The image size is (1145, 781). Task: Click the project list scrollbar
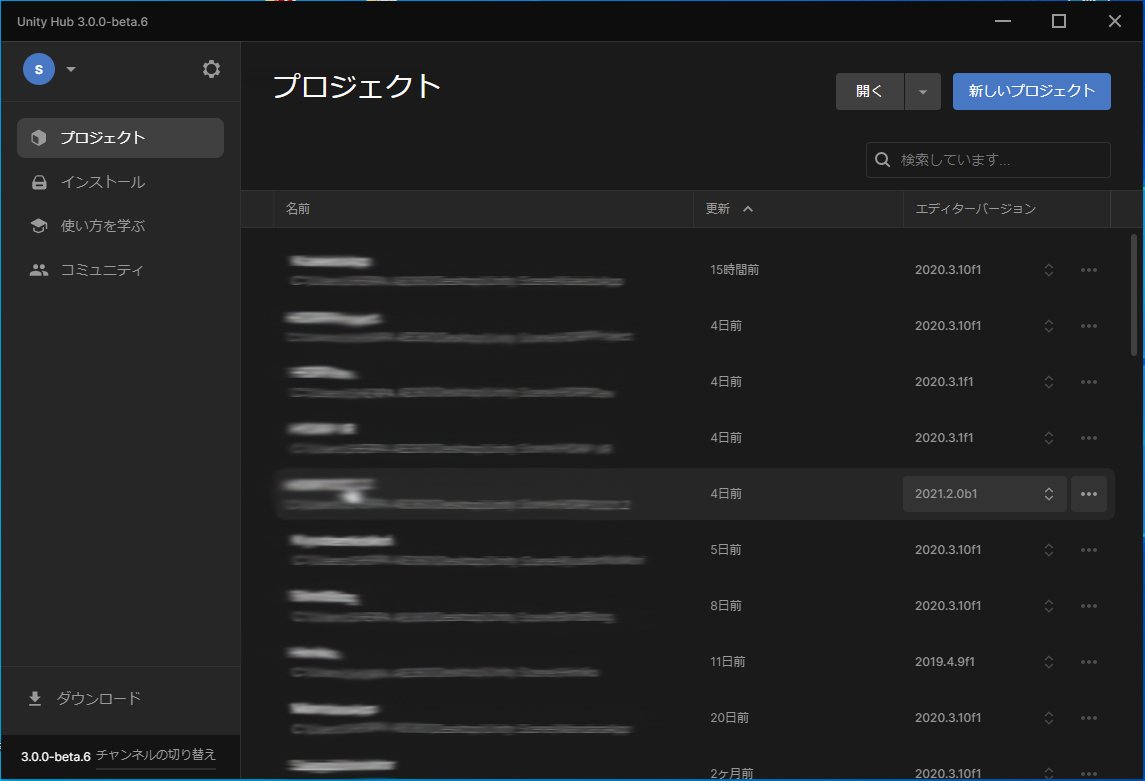1133,295
